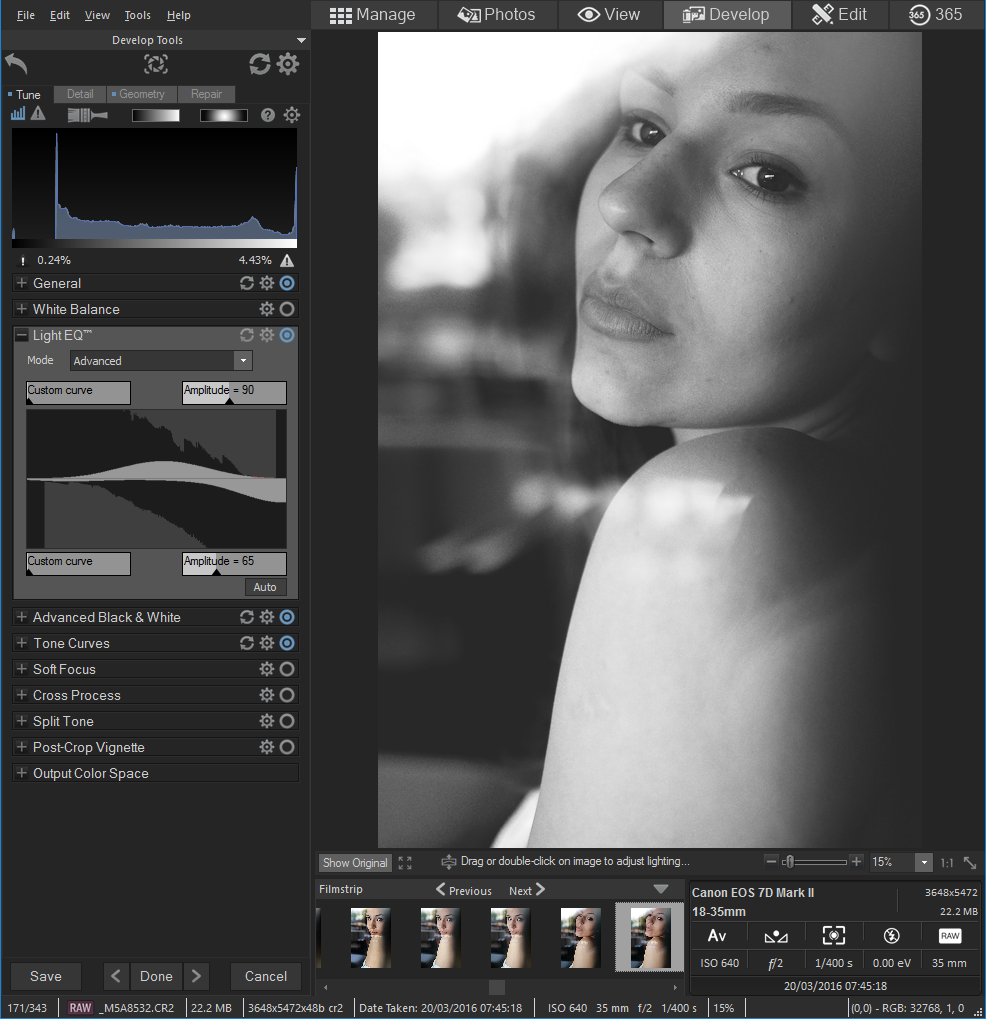
Task: Open the Advanced Black & White gear menu
Action: (x=267, y=617)
